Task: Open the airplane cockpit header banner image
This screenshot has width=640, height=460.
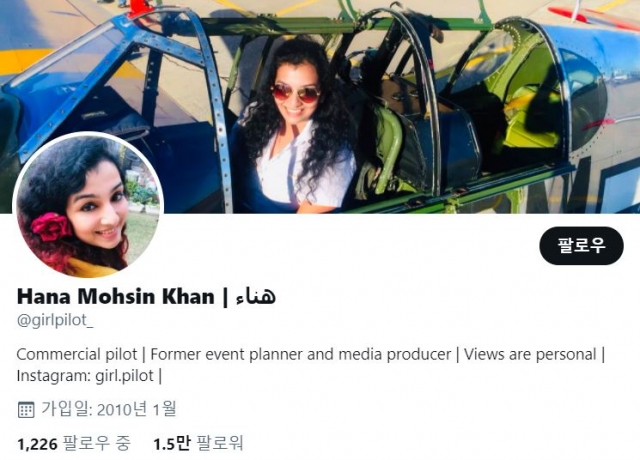Action: [x=320, y=106]
